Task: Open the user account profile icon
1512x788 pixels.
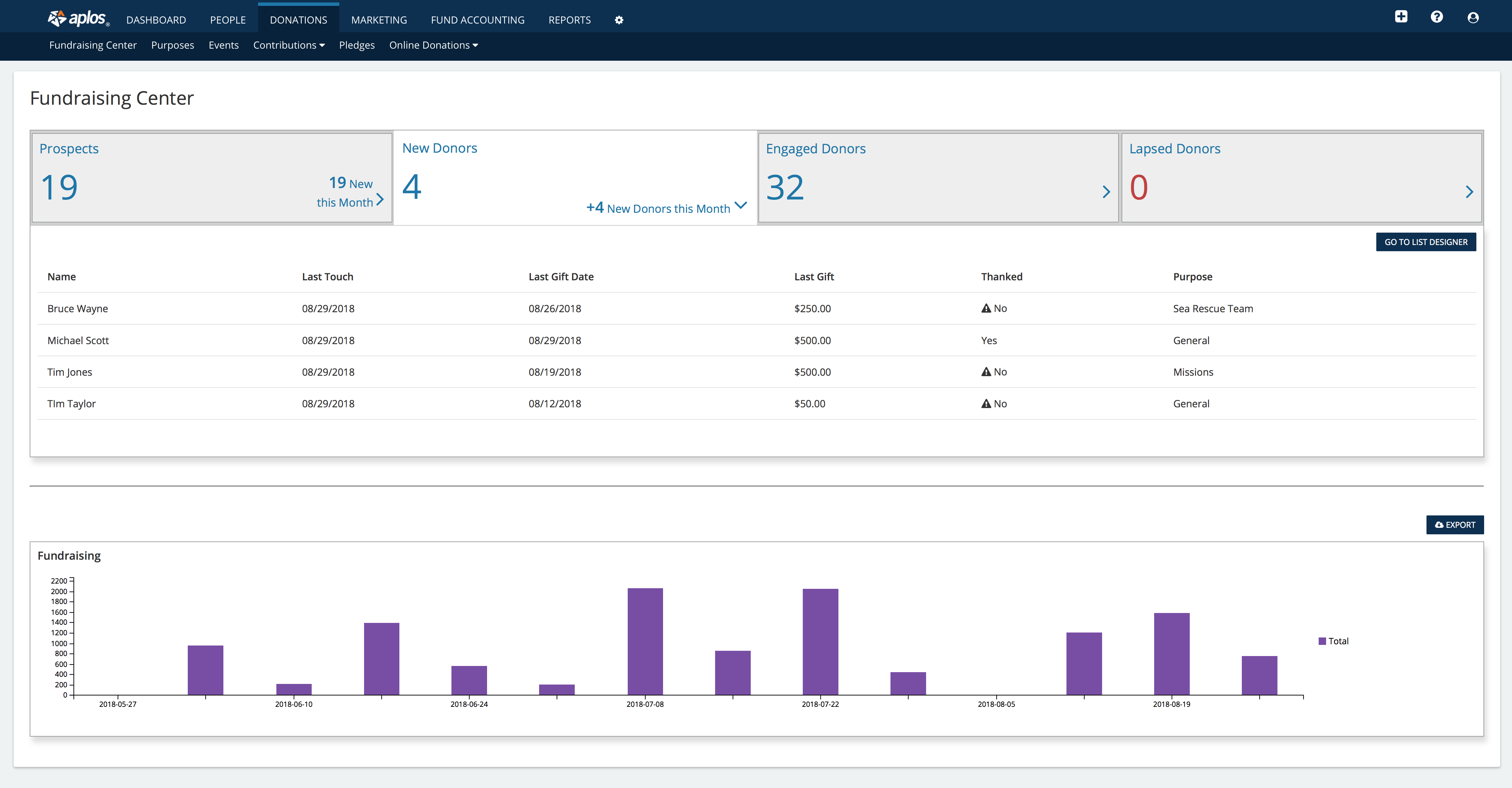Action: point(1473,18)
